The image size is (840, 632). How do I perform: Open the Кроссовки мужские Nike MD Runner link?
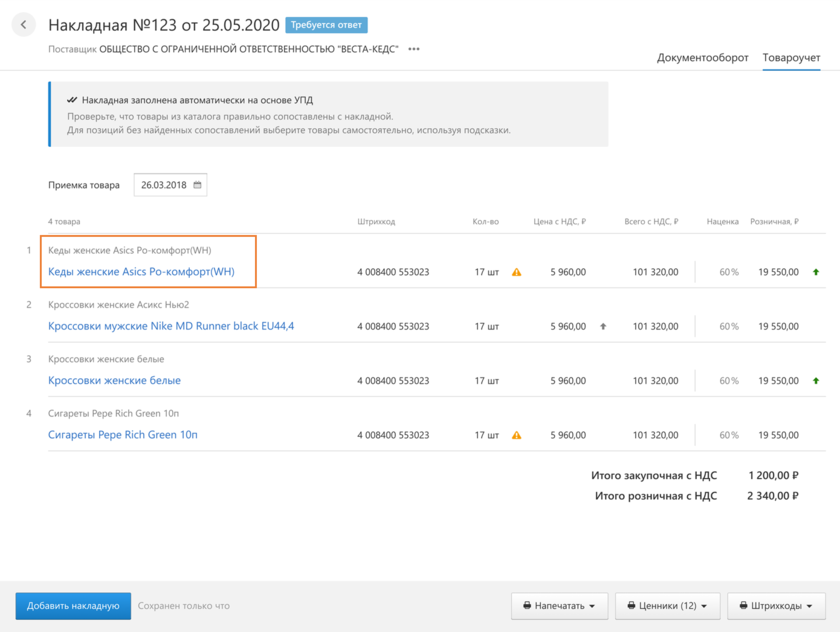(x=171, y=326)
